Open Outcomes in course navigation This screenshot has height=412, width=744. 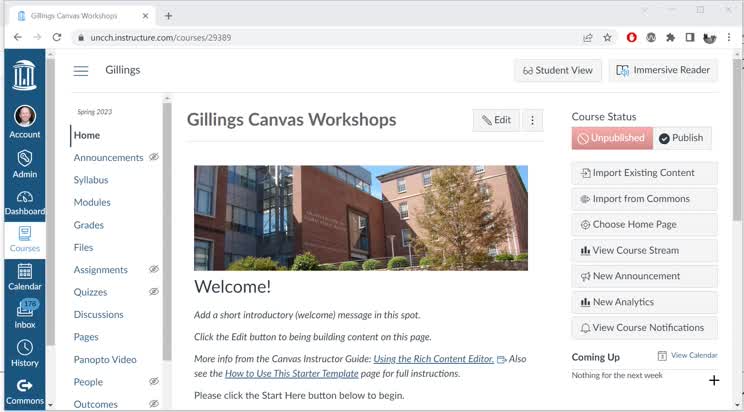coord(95,404)
